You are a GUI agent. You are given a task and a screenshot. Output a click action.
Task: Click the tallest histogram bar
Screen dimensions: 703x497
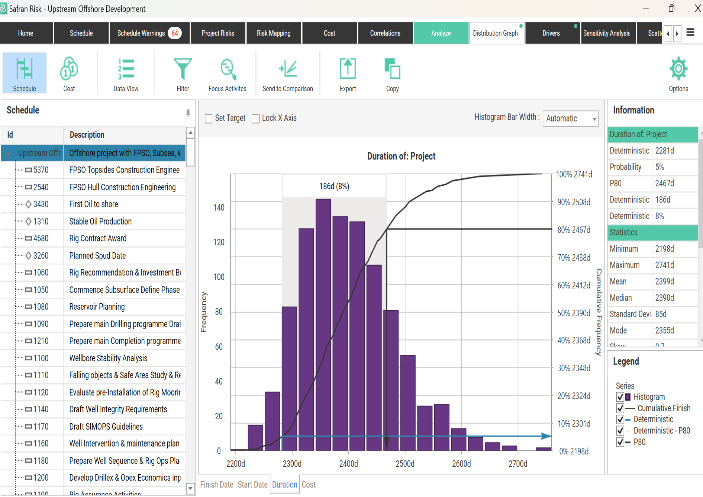pos(323,324)
